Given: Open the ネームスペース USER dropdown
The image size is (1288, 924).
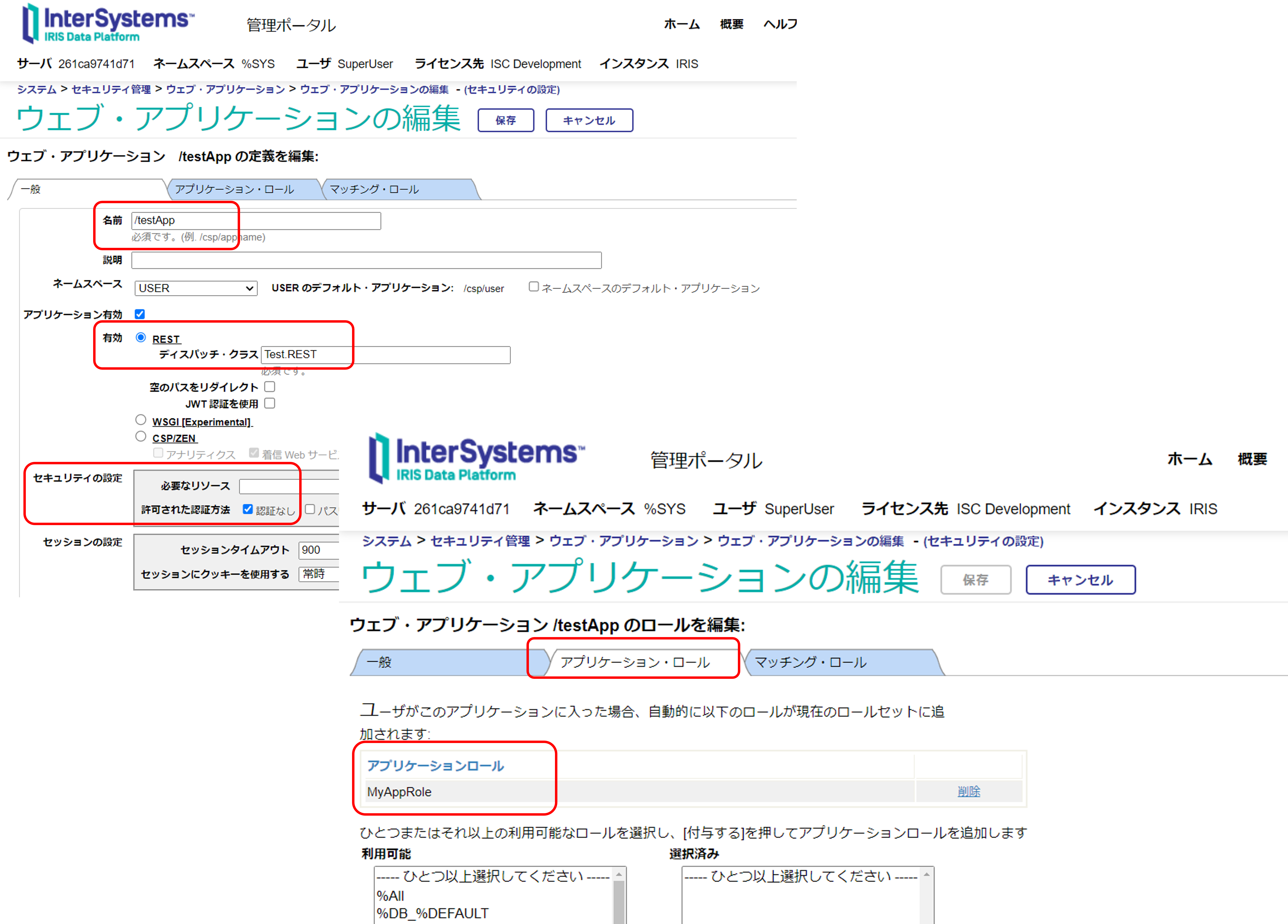Looking at the screenshot, I should [x=195, y=289].
